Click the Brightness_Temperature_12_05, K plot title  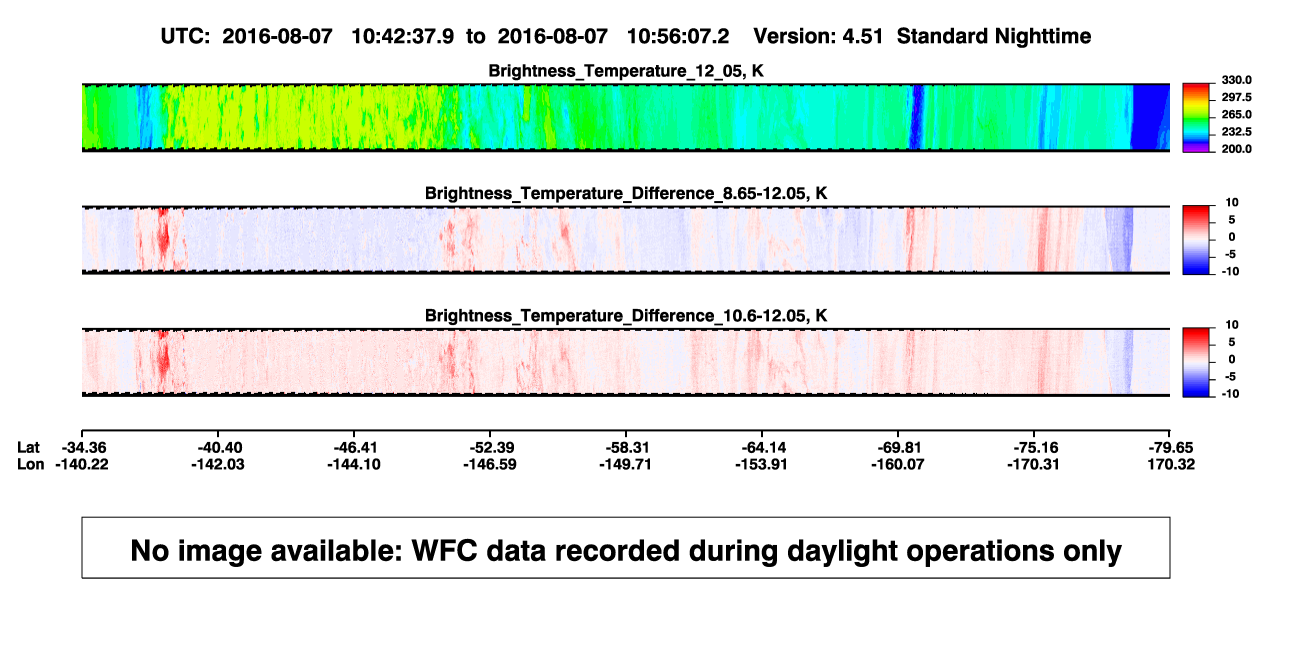626,71
